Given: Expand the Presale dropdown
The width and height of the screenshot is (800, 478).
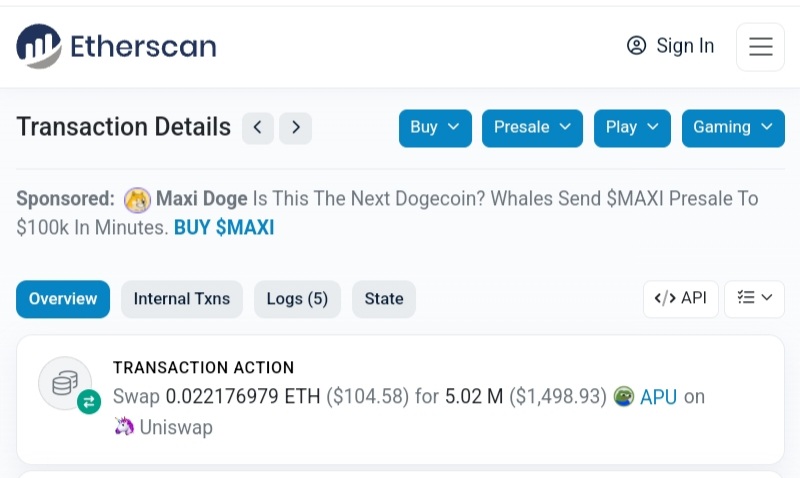Looking at the screenshot, I should [532, 128].
